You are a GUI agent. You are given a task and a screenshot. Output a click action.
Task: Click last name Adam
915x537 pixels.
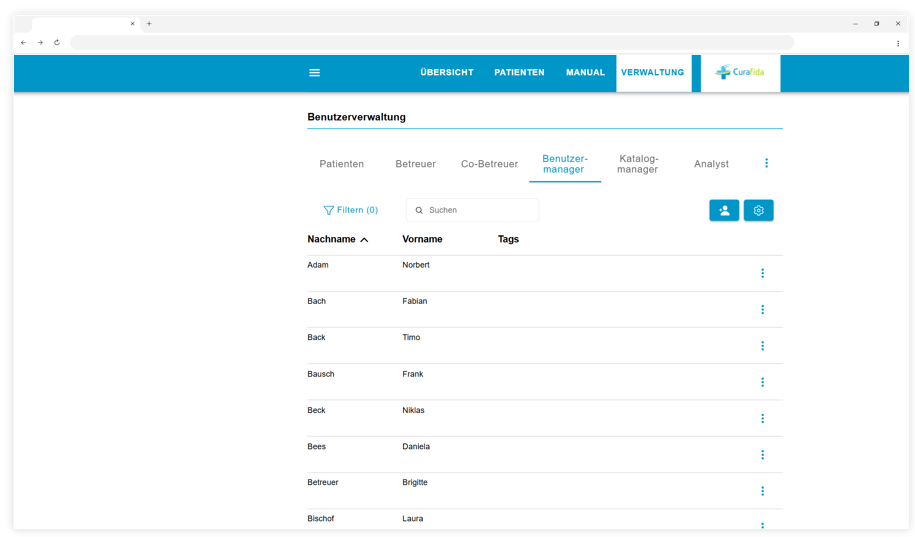(318, 265)
